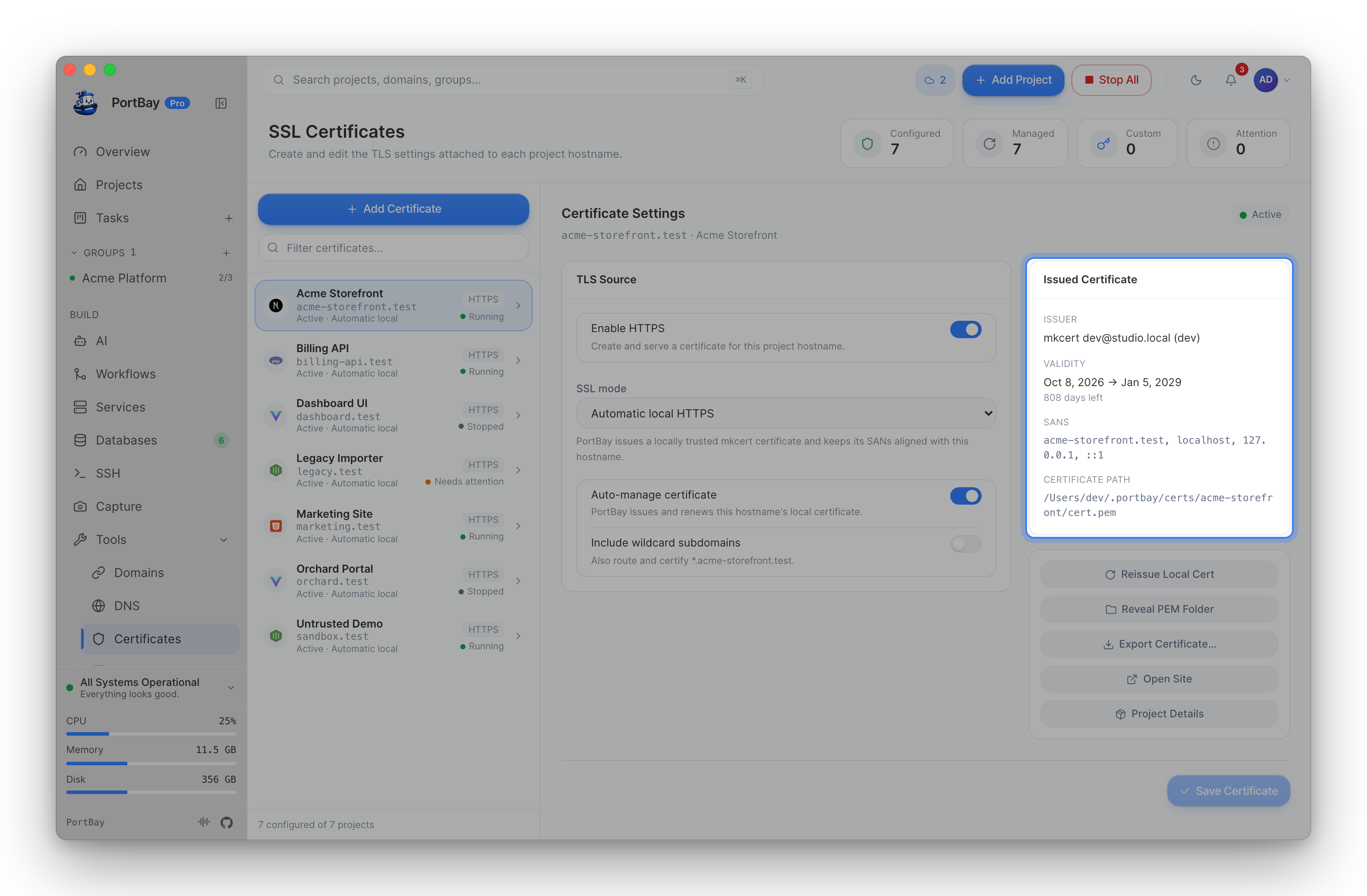The image size is (1367, 896).
Task: Open Dashboard UI row chevron
Action: click(518, 415)
